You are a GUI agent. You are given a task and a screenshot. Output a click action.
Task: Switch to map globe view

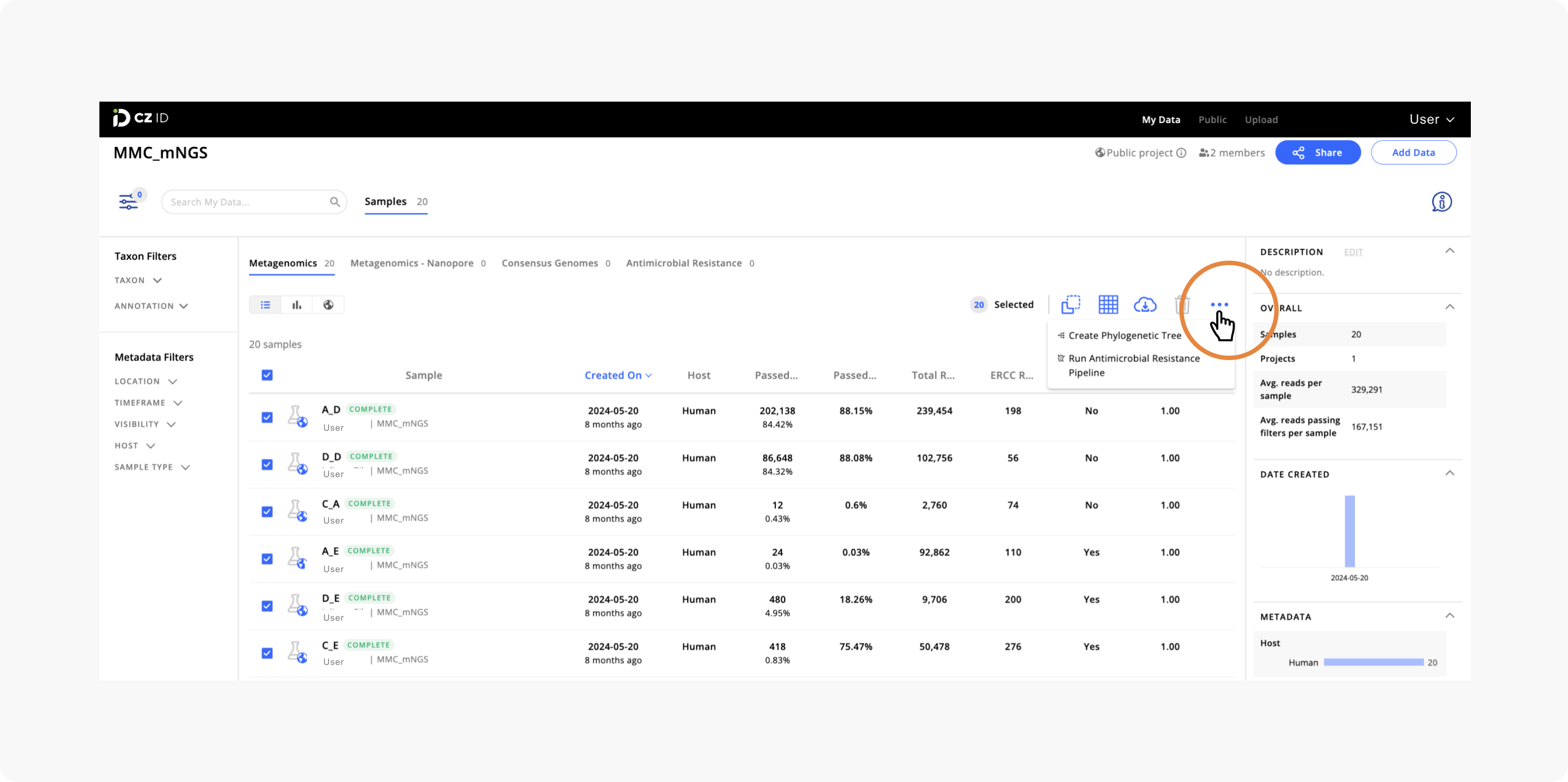click(328, 305)
